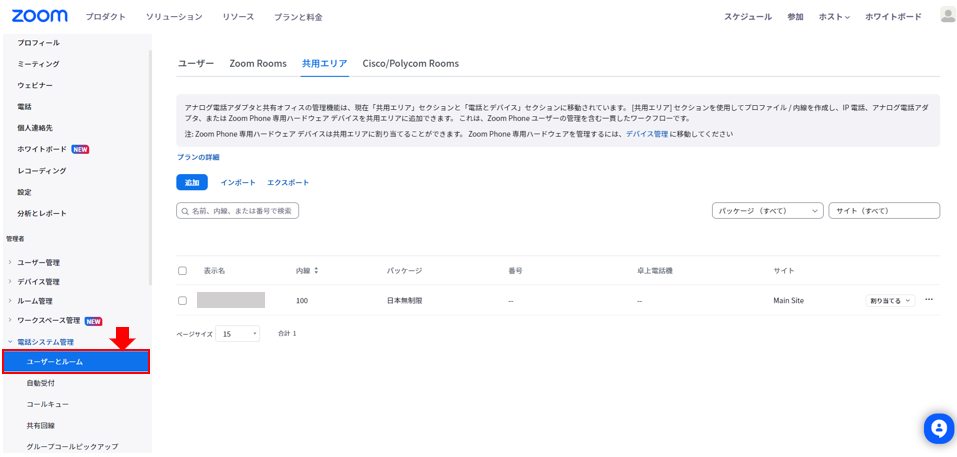The width and height of the screenshot is (957, 457).
Task: Open プロダクト in top navigation
Action: tap(106, 17)
